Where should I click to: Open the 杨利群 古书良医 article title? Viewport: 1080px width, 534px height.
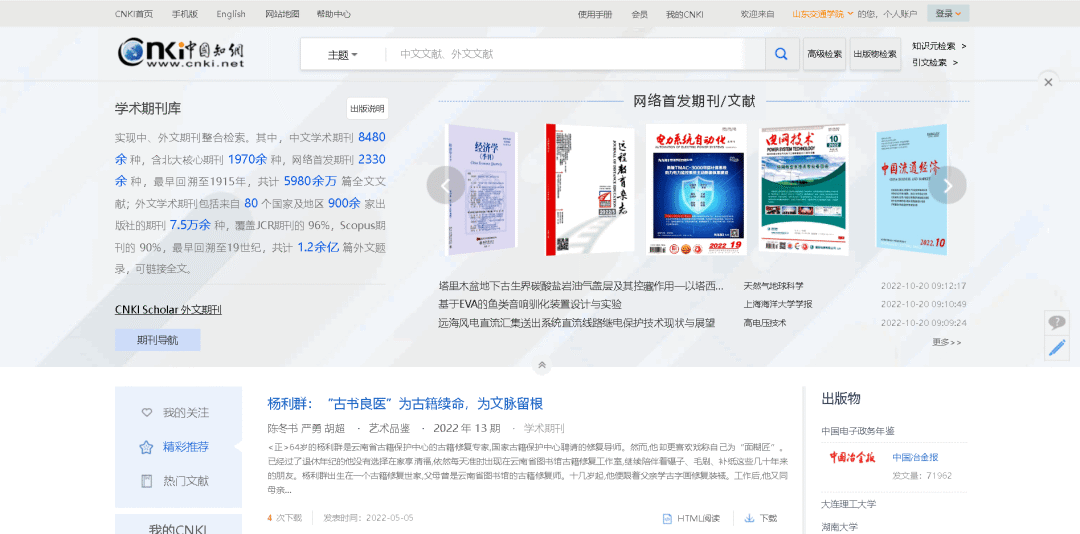405,404
